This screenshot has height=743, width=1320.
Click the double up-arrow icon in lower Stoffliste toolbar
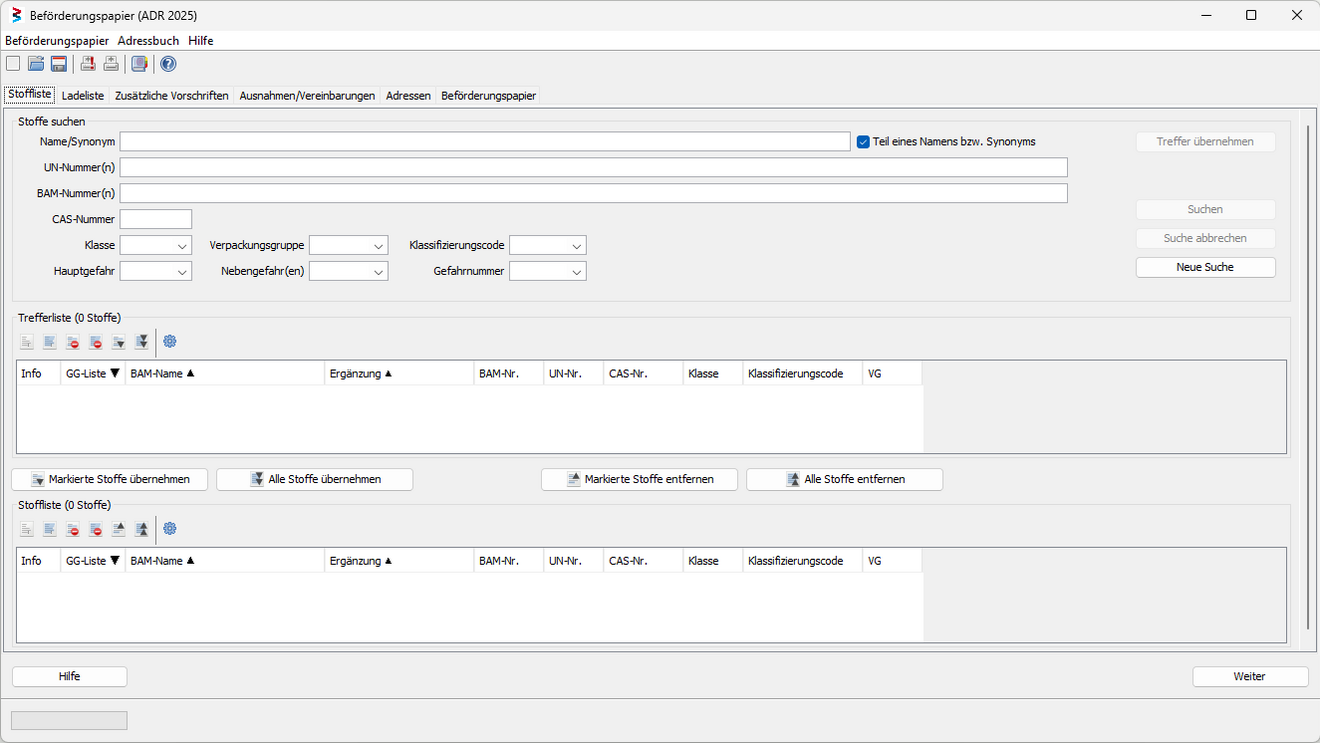(142, 529)
